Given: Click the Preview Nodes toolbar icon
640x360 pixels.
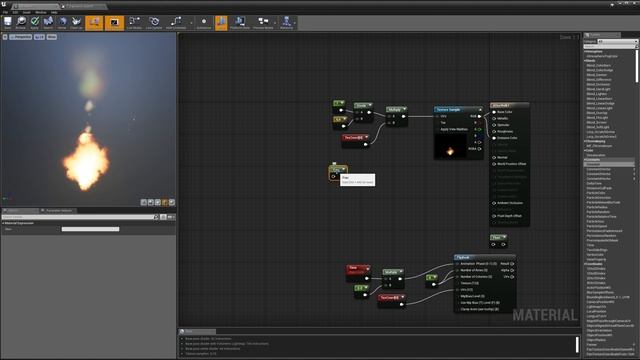Looking at the screenshot, I should (263, 23).
